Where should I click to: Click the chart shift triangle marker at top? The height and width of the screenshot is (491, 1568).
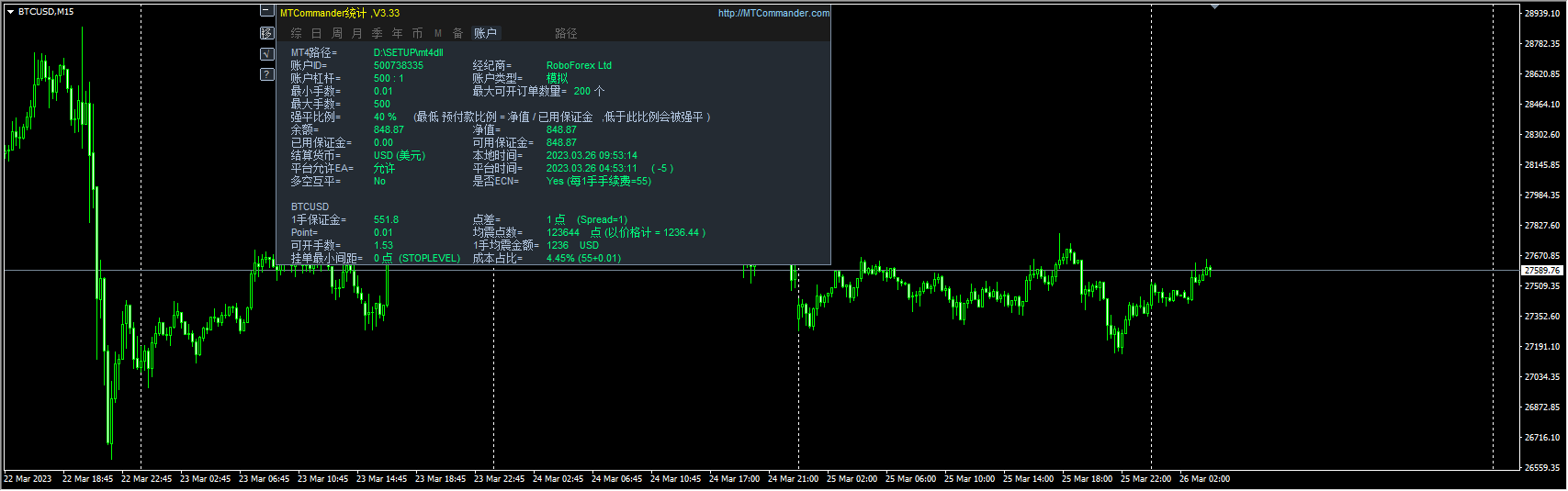point(1215,7)
